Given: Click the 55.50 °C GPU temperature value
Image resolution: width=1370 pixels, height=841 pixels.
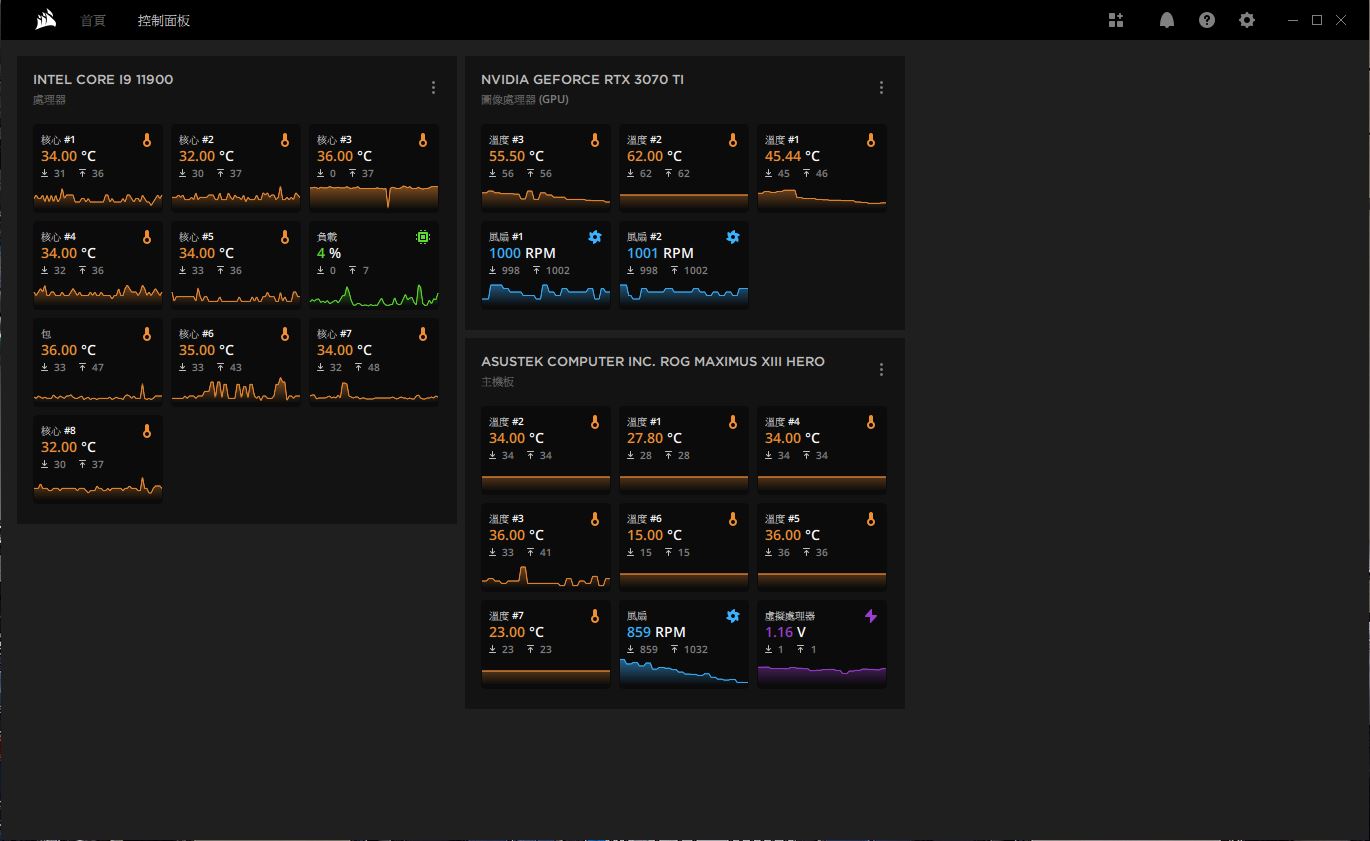Looking at the screenshot, I should click(x=516, y=156).
